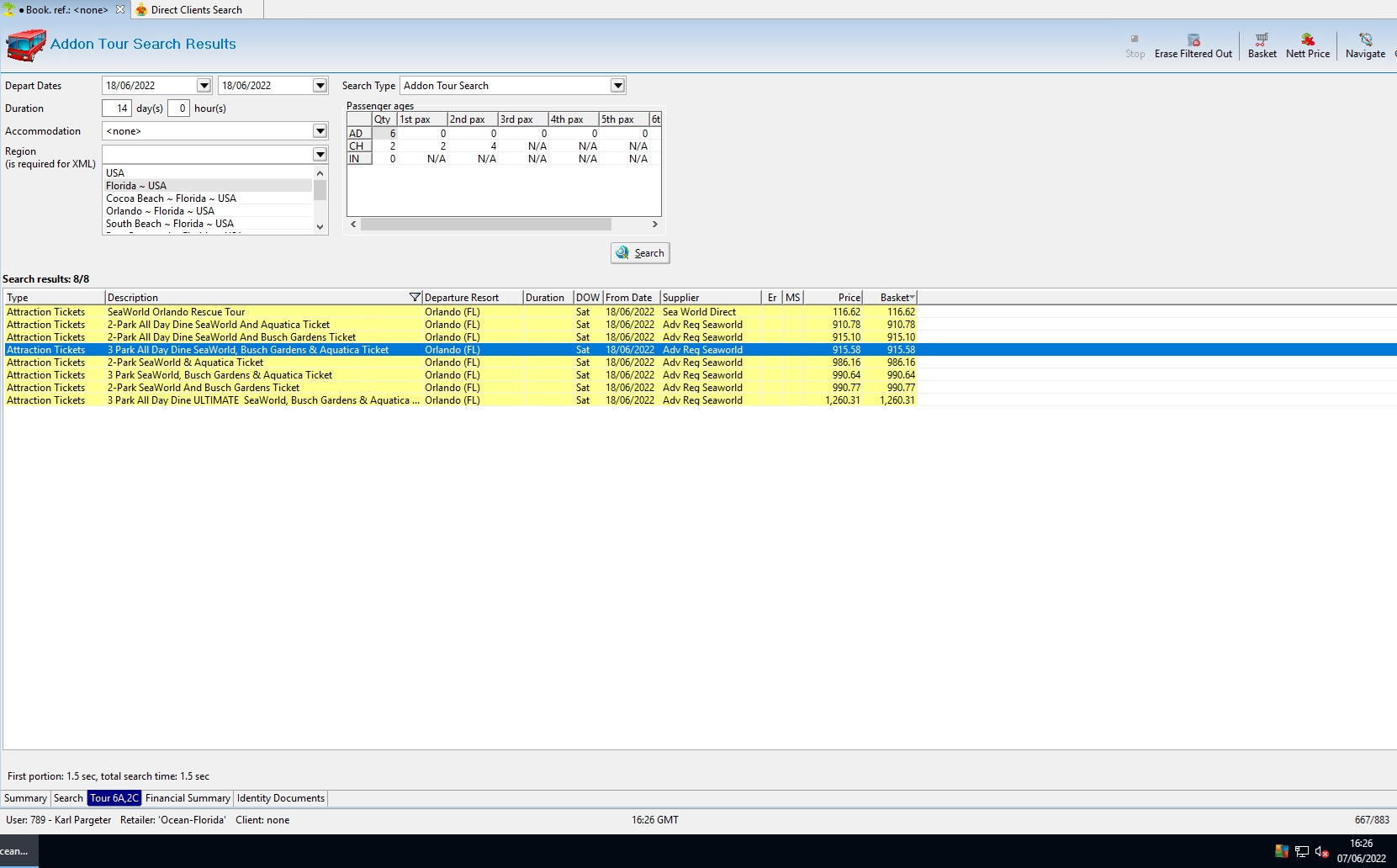Open the Identity Documents tab
The height and width of the screenshot is (868, 1397).
click(x=281, y=798)
